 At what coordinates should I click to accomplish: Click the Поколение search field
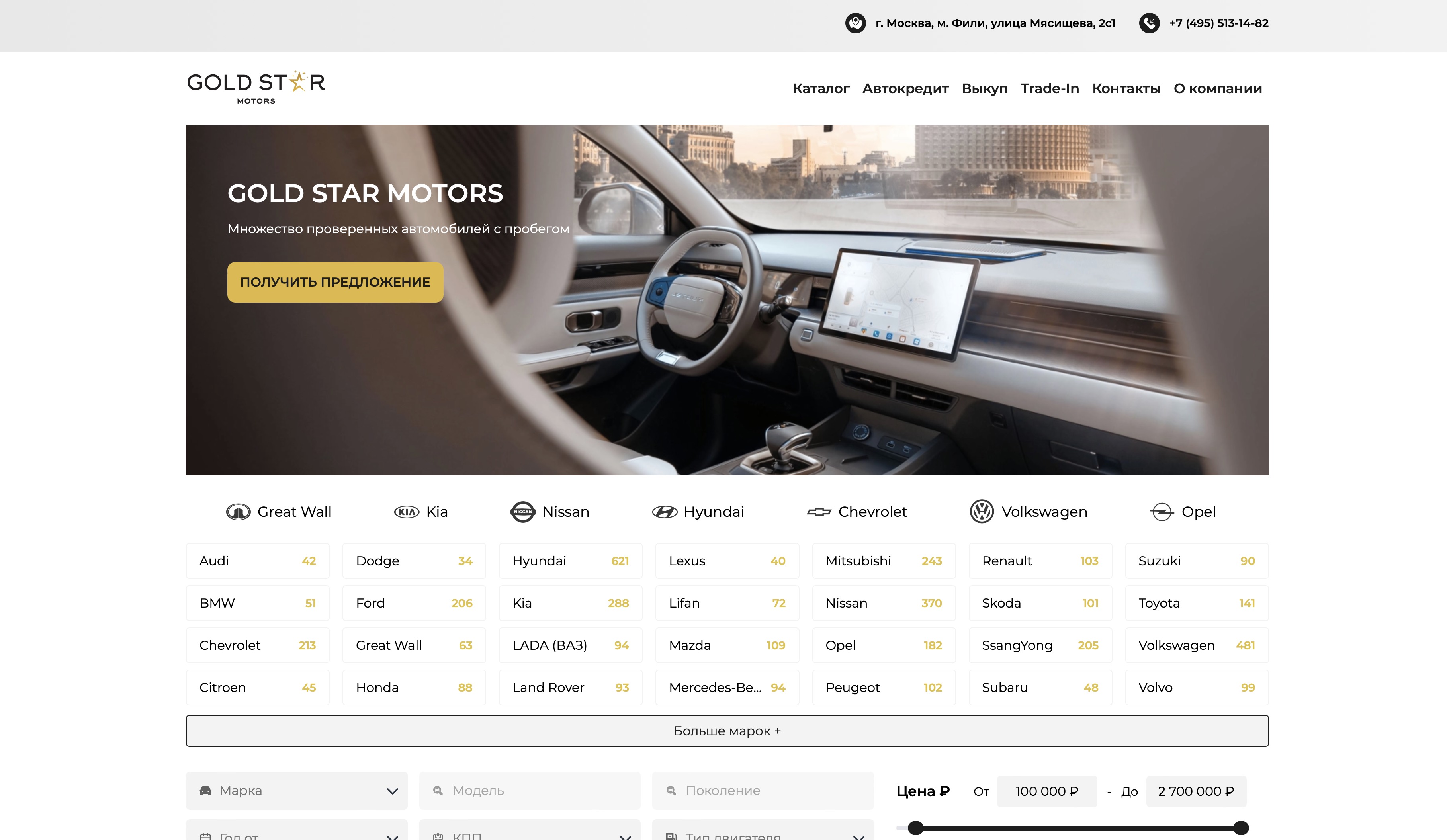763,791
